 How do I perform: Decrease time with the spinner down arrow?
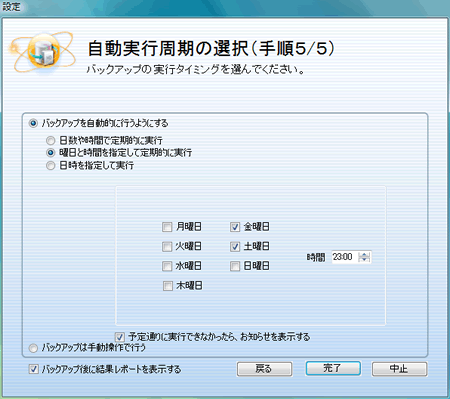click(x=364, y=260)
